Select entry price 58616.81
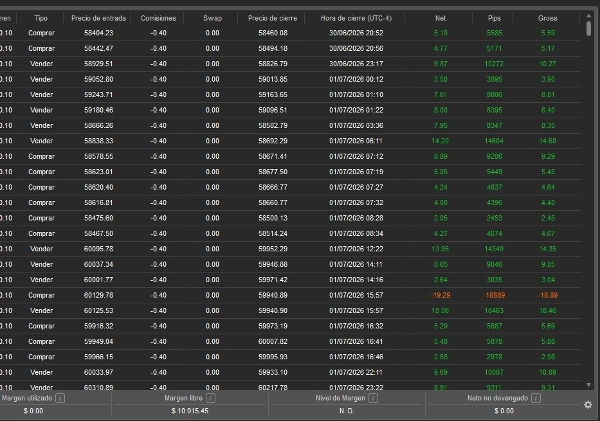The image size is (600, 421). pyautogui.click(x=99, y=203)
